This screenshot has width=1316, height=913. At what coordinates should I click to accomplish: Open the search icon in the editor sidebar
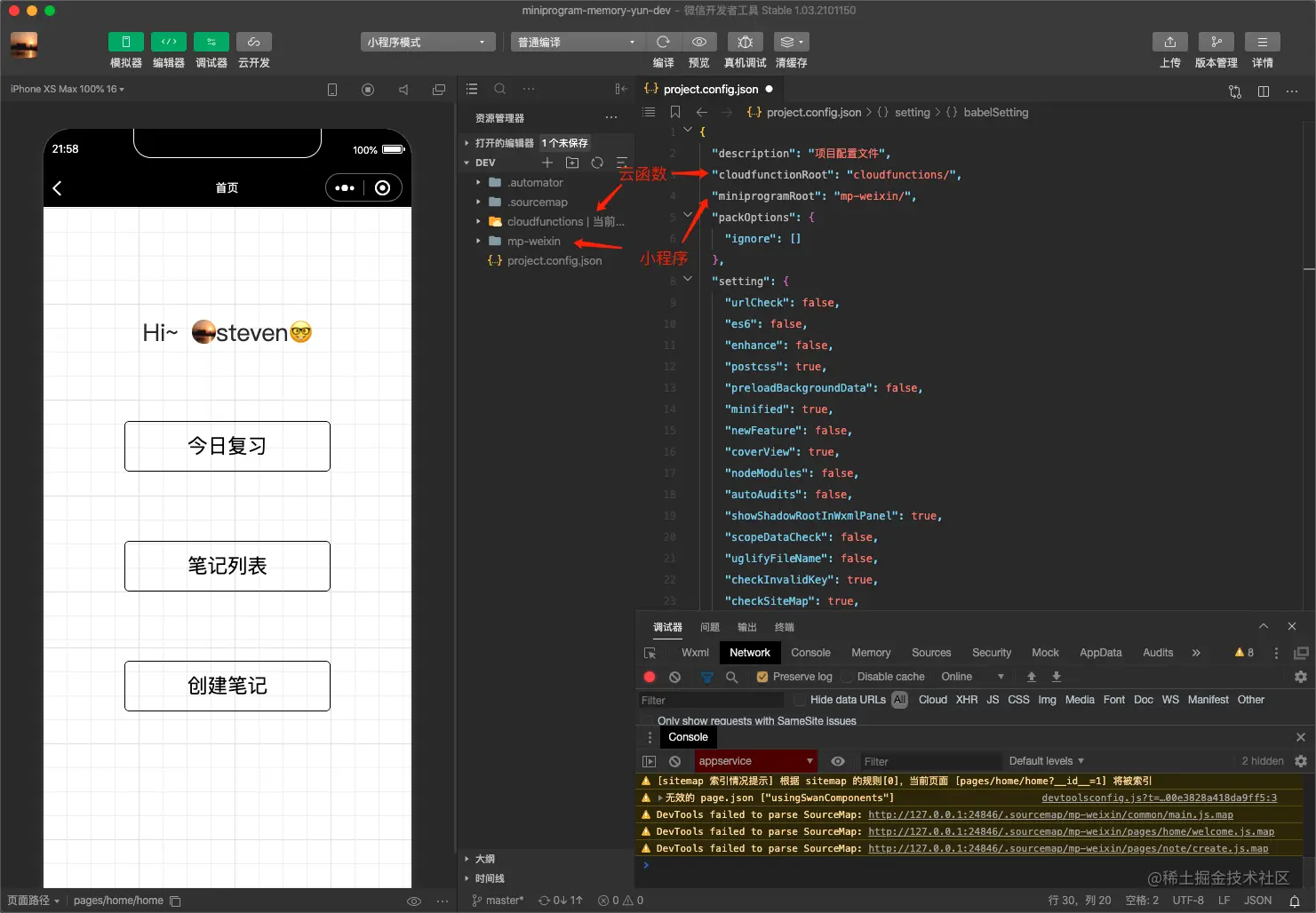tap(500, 89)
